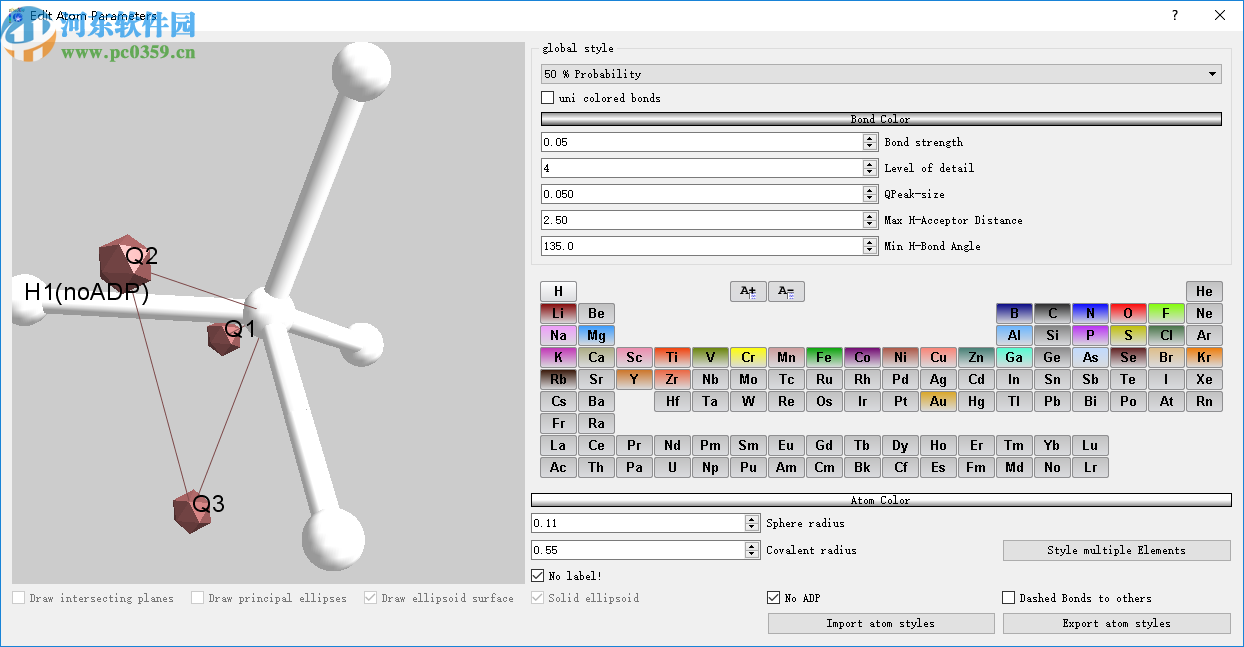Pick the Cobalt (Co) element

pyautogui.click(x=862, y=357)
